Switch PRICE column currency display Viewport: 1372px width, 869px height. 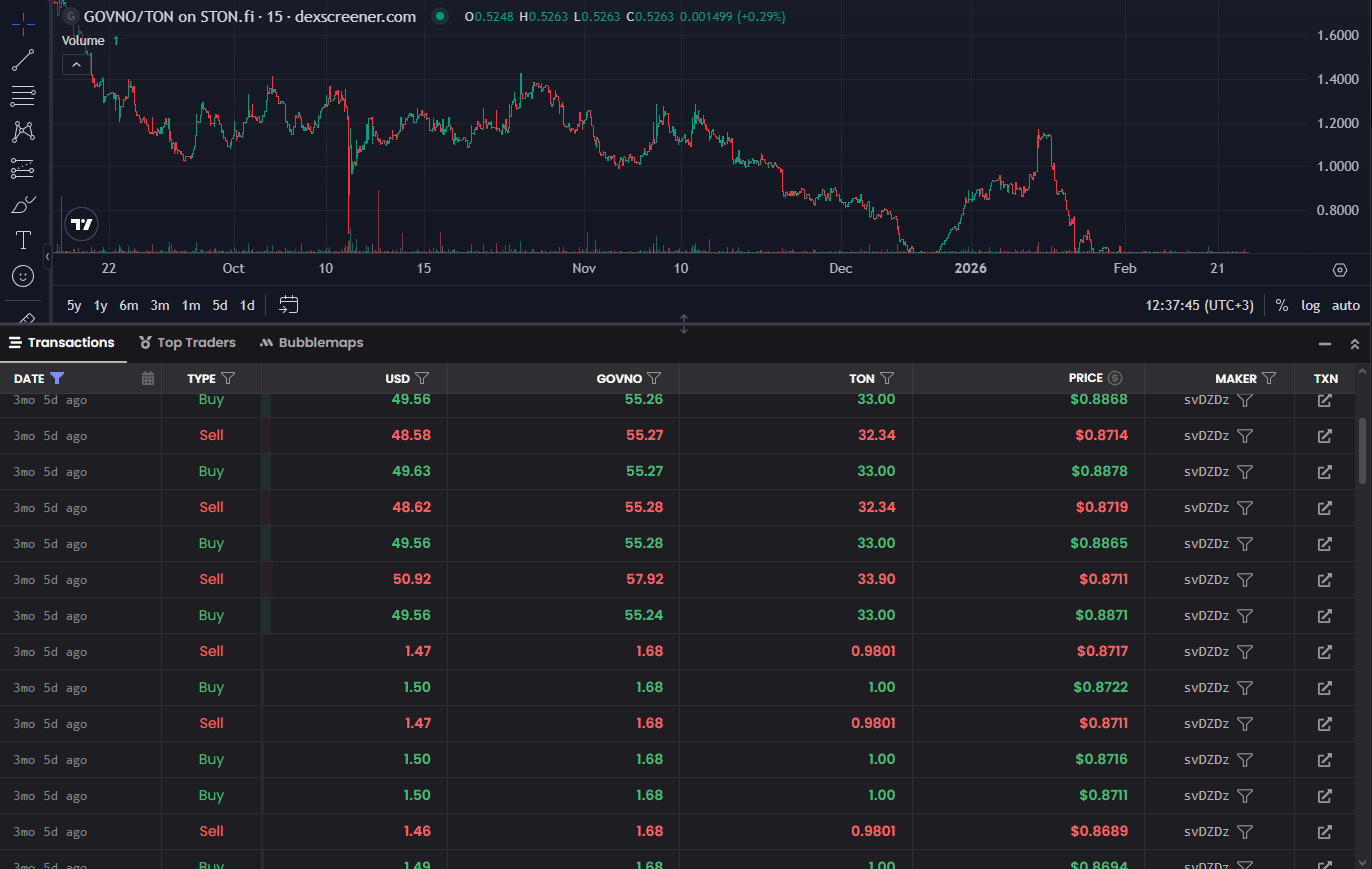point(1115,378)
